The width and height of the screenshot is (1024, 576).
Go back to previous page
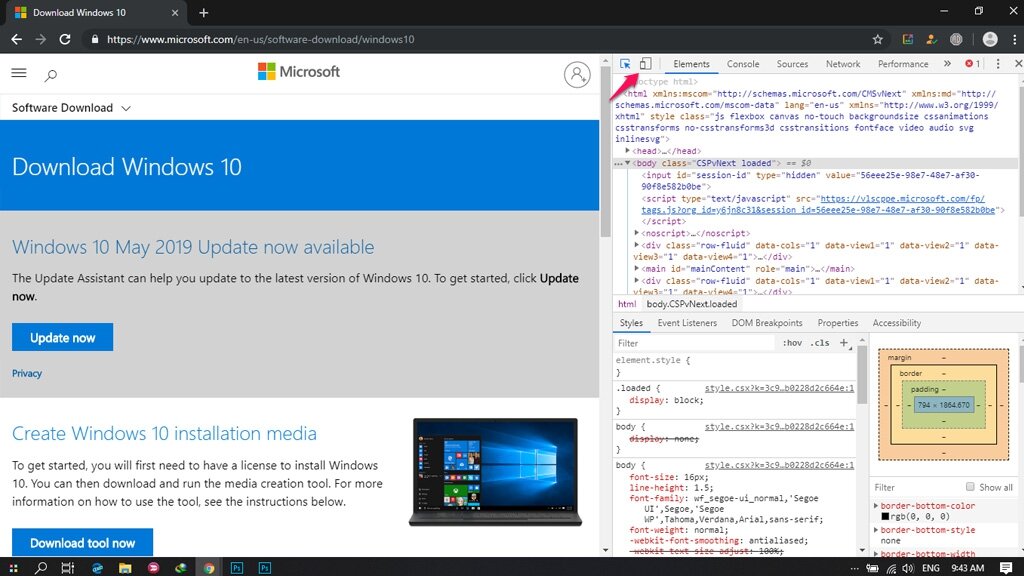16,39
